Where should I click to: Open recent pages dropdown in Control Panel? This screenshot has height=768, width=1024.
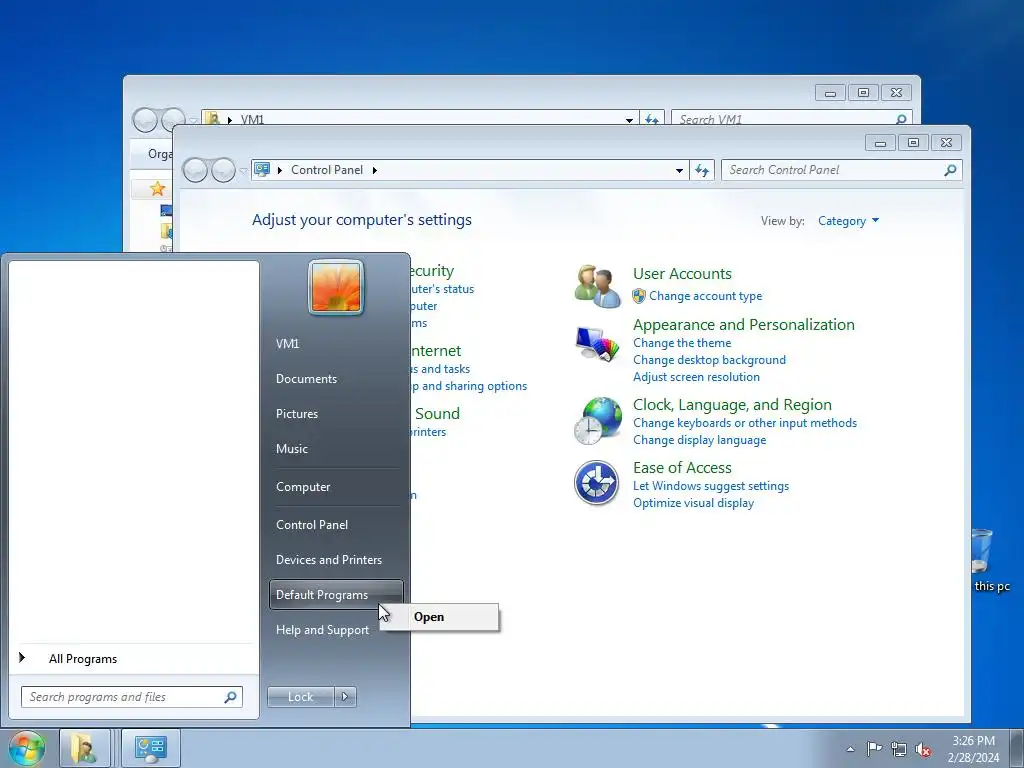[244, 171]
